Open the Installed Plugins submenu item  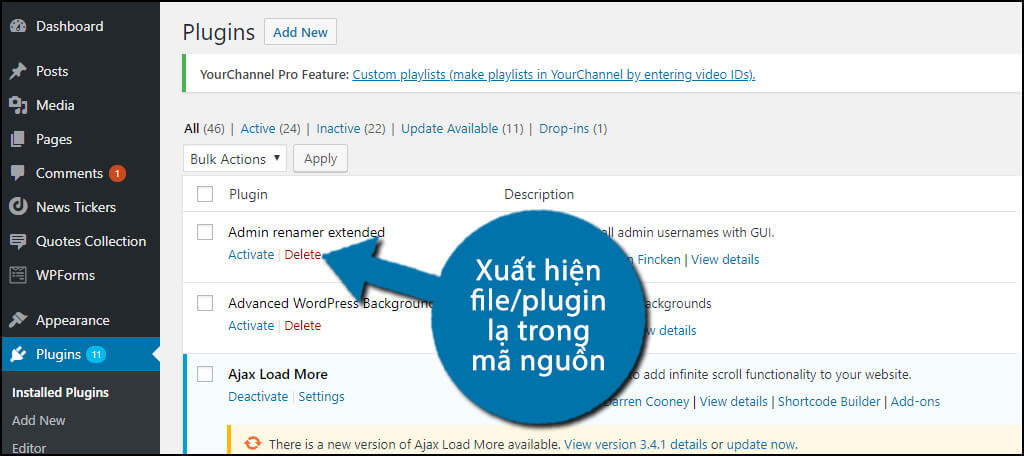[60, 393]
